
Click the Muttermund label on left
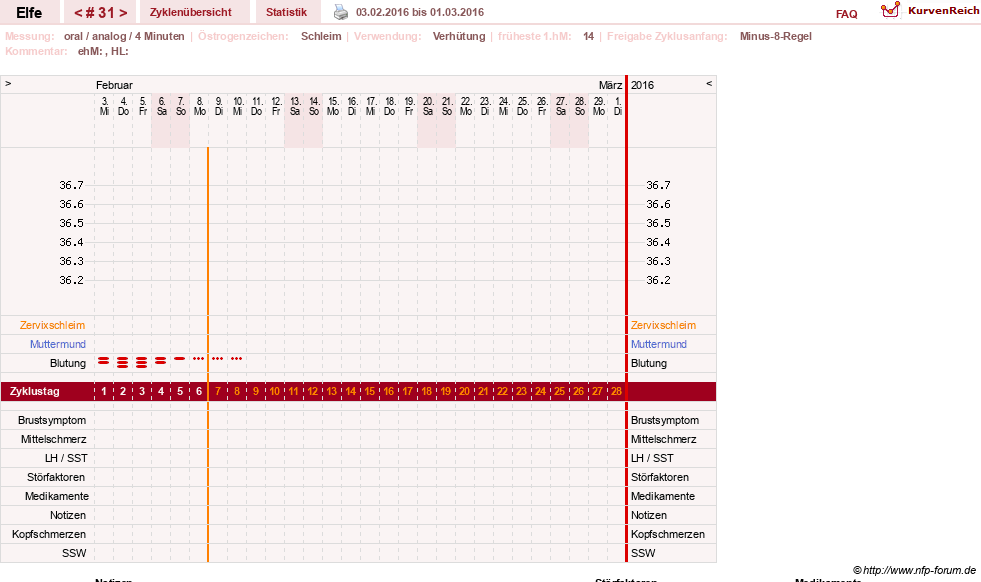(x=58, y=344)
